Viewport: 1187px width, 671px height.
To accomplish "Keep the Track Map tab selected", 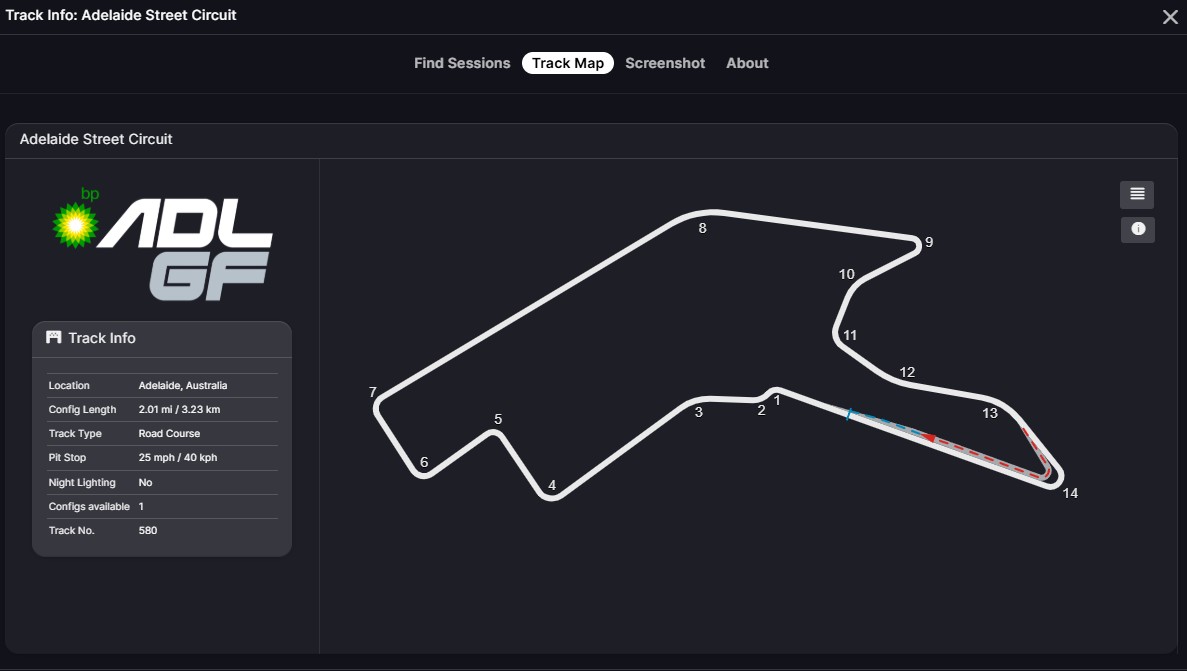I will click(x=567, y=62).
